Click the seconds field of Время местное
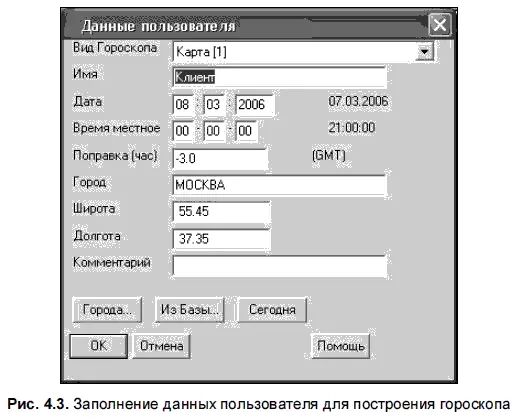Screen dimensions: 517x420 (x=246, y=131)
